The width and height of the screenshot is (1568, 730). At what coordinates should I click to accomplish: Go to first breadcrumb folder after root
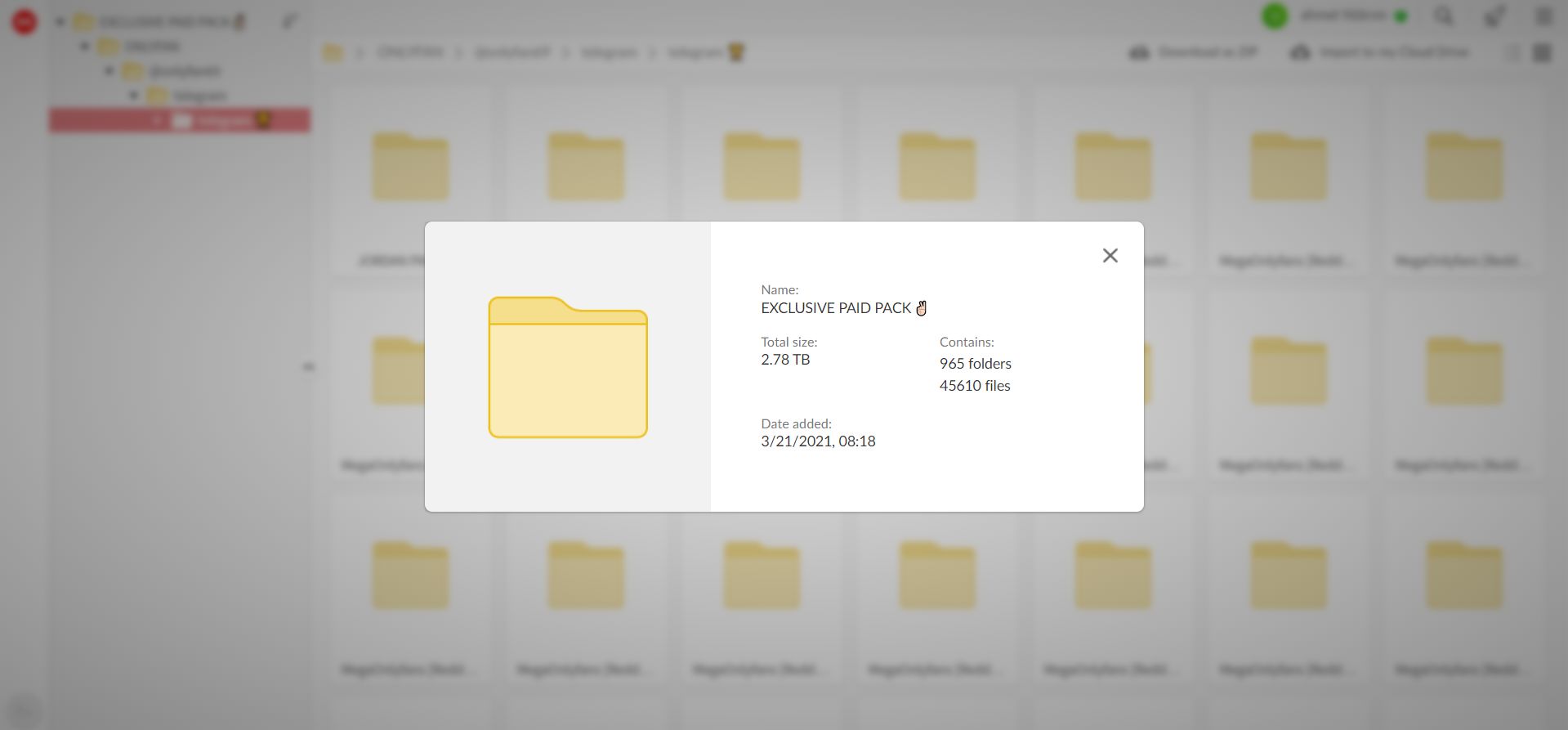tap(409, 53)
